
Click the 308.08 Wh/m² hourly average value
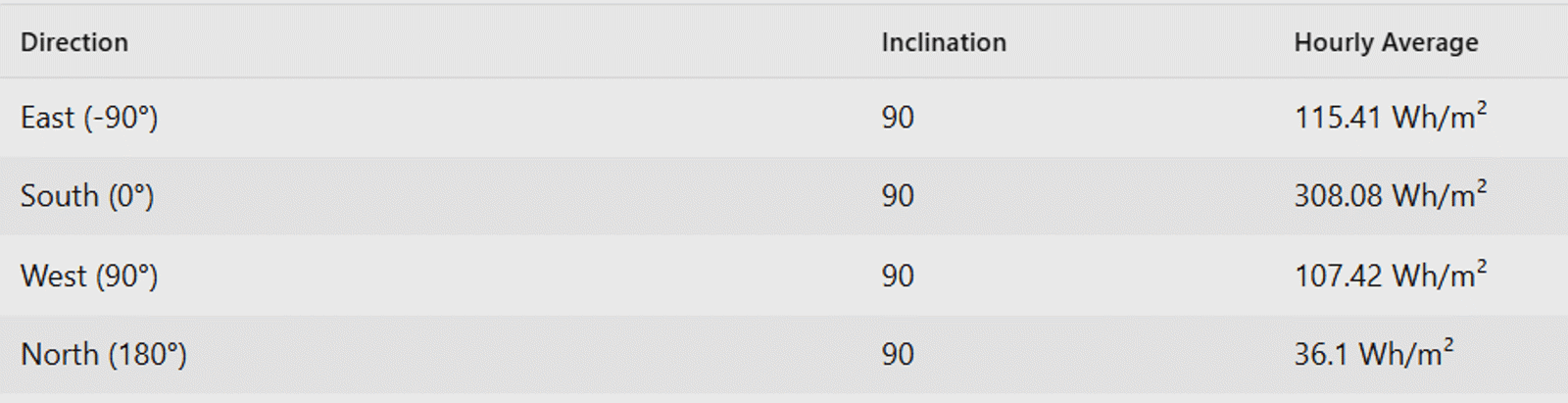(1390, 196)
